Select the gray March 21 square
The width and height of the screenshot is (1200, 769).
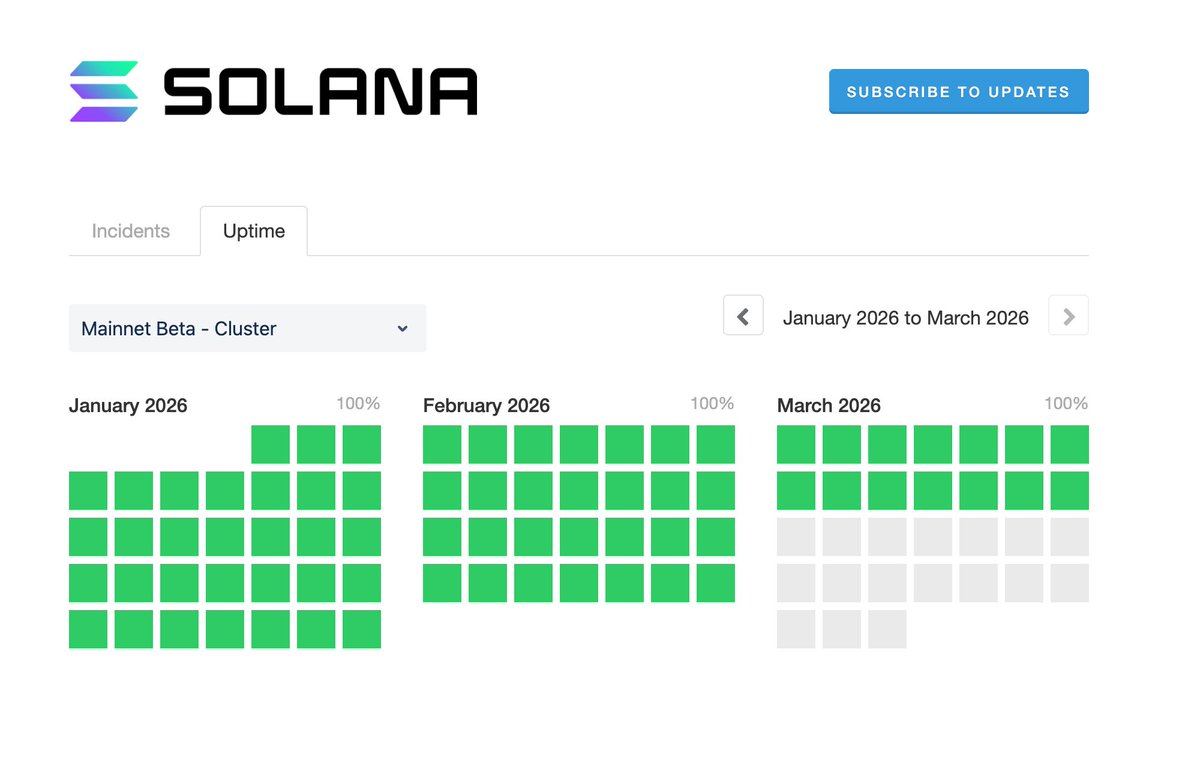(1070, 537)
